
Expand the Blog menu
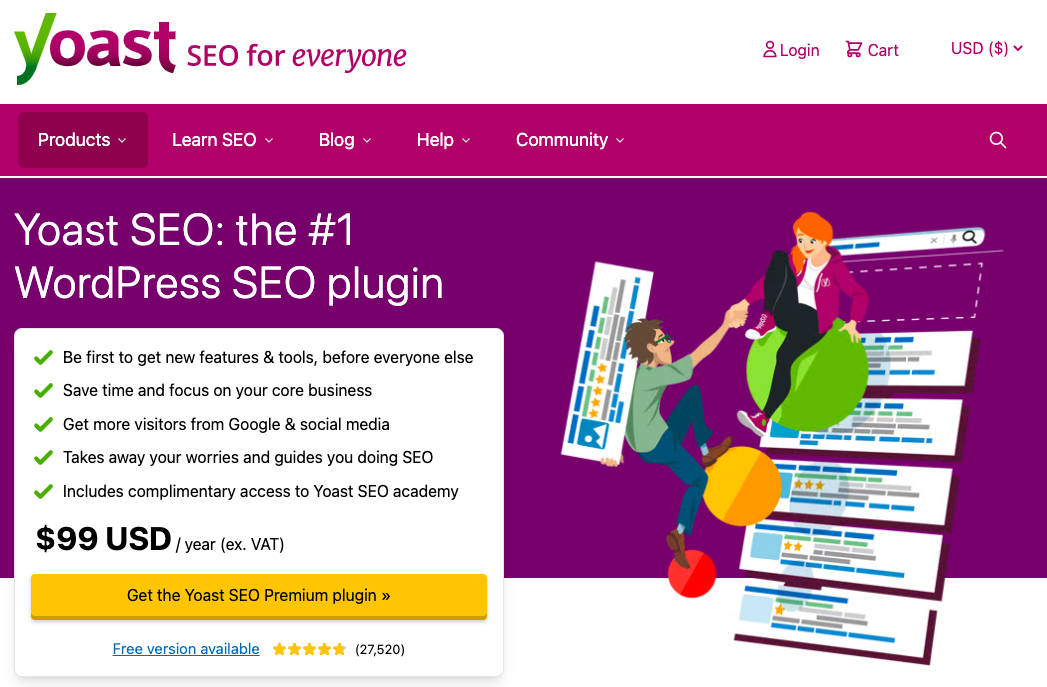345,140
